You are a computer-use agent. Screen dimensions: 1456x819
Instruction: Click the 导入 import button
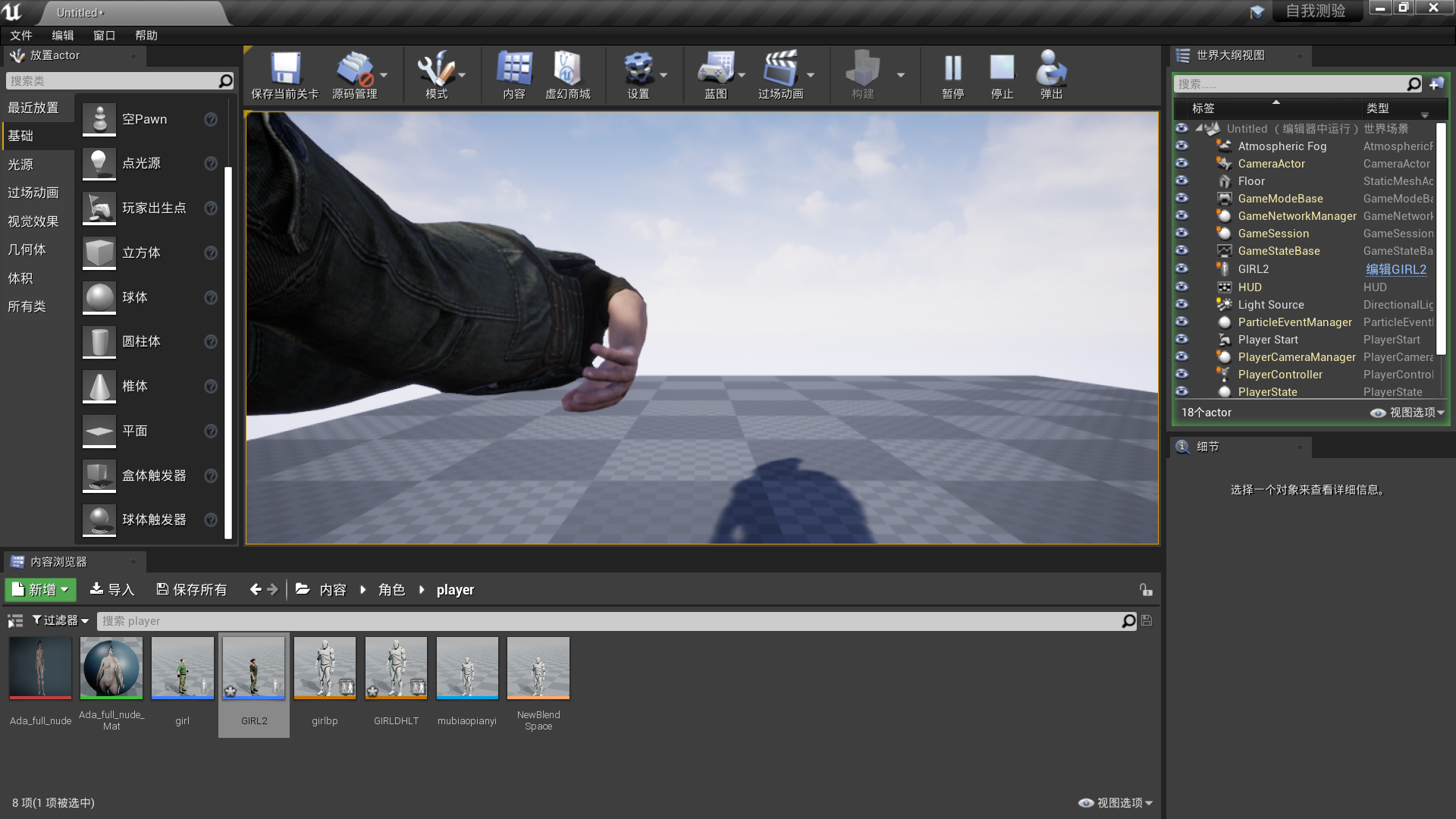point(112,589)
